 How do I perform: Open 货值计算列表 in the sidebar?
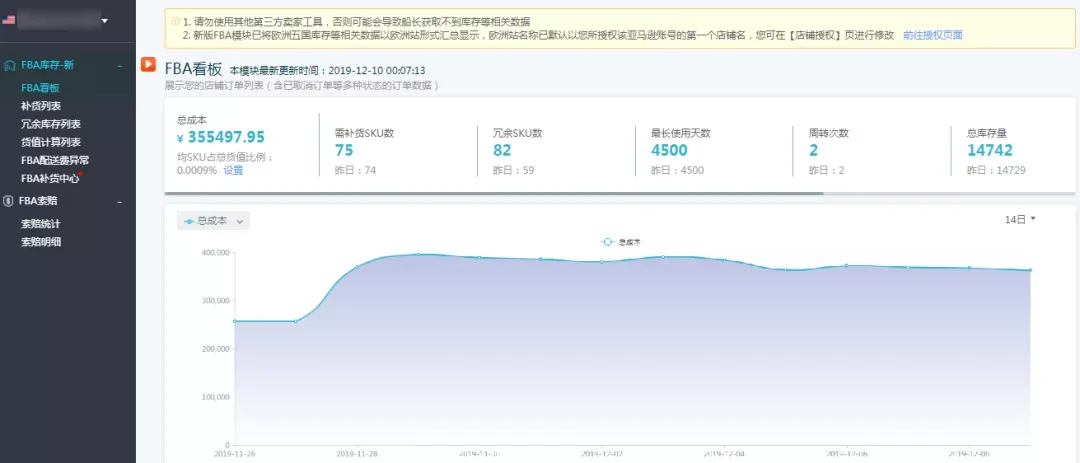(51, 142)
